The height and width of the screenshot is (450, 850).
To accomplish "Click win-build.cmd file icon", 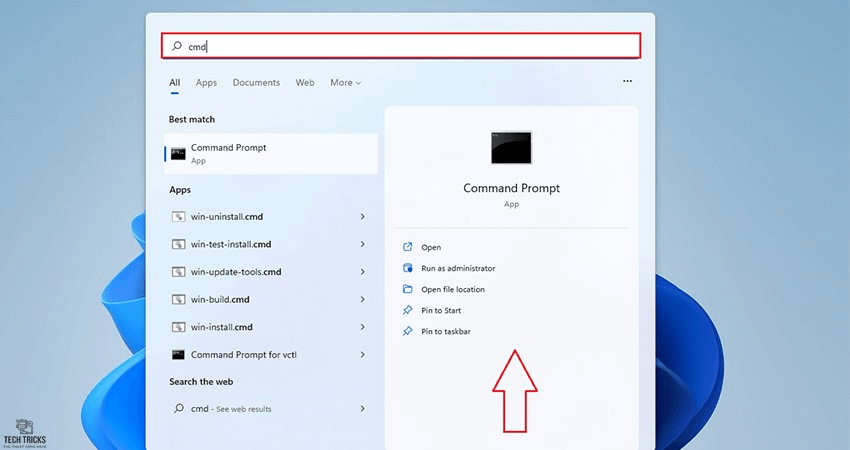I will pyautogui.click(x=178, y=300).
